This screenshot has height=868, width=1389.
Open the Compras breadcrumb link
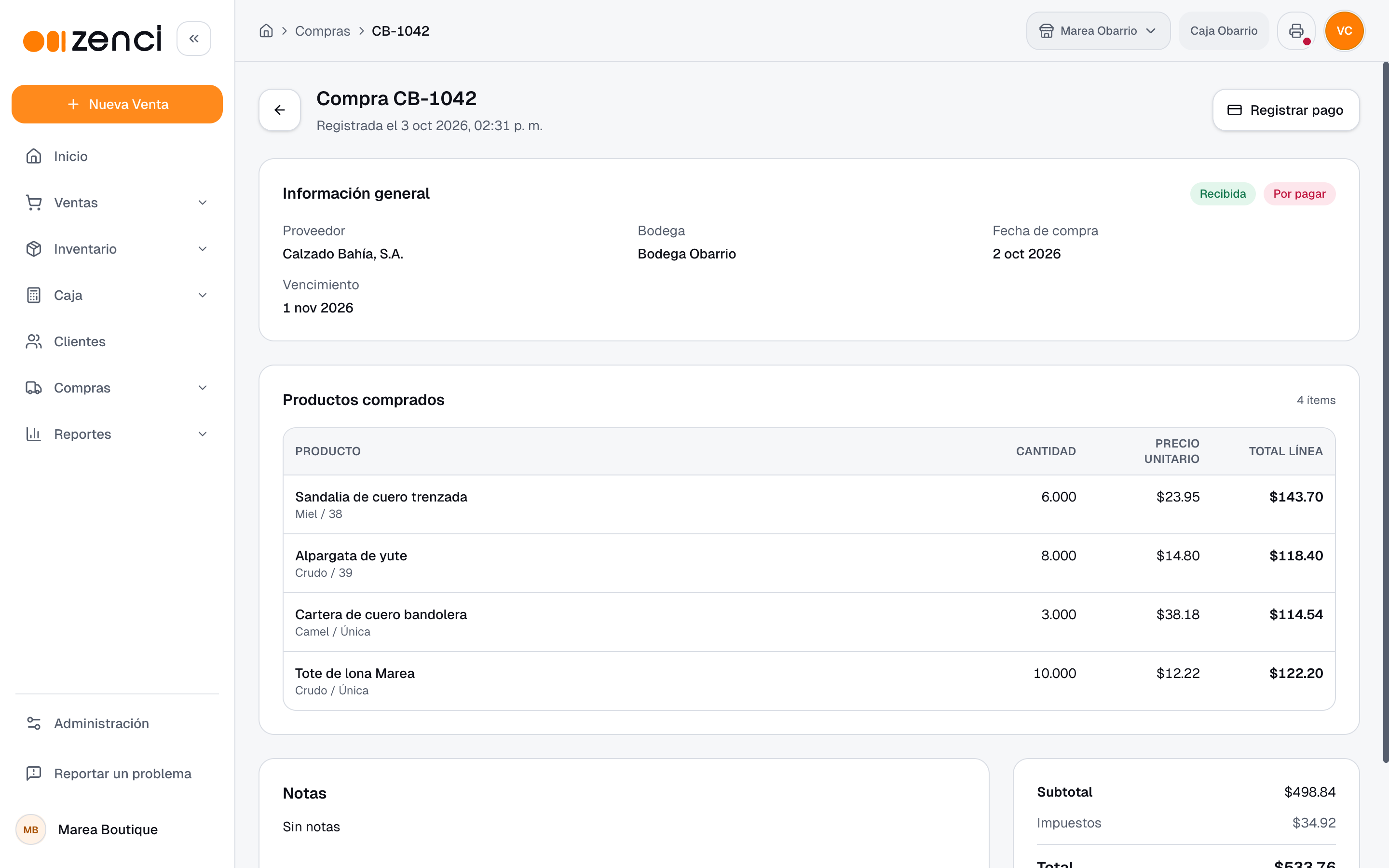323,31
